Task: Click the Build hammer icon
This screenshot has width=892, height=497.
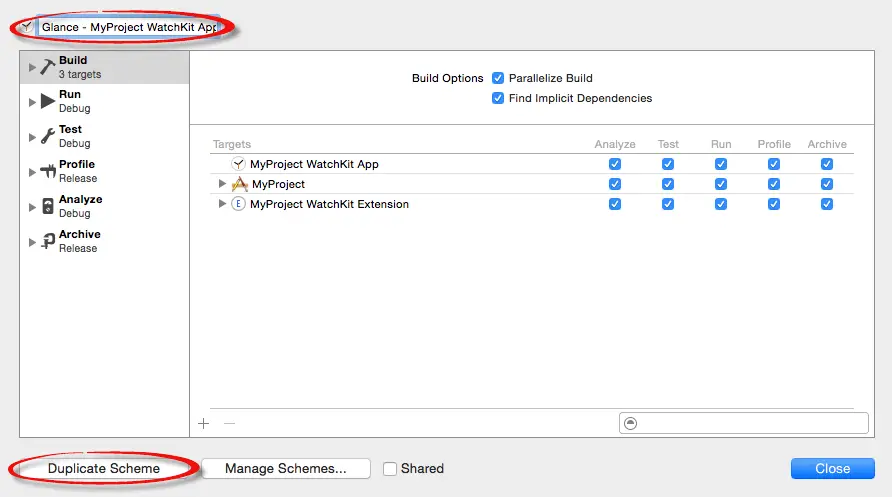Action: coord(47,67)
